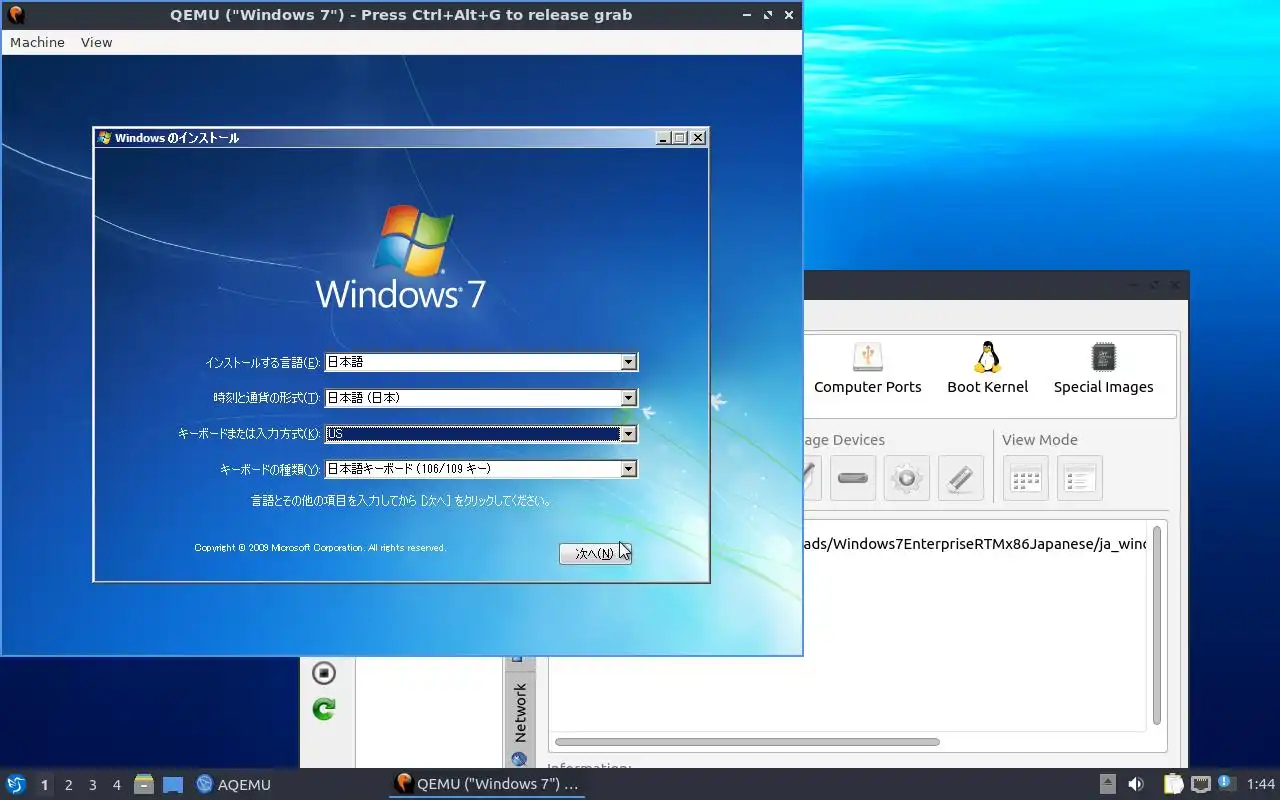Open the notification alert tray icon

pos(1226,784)
